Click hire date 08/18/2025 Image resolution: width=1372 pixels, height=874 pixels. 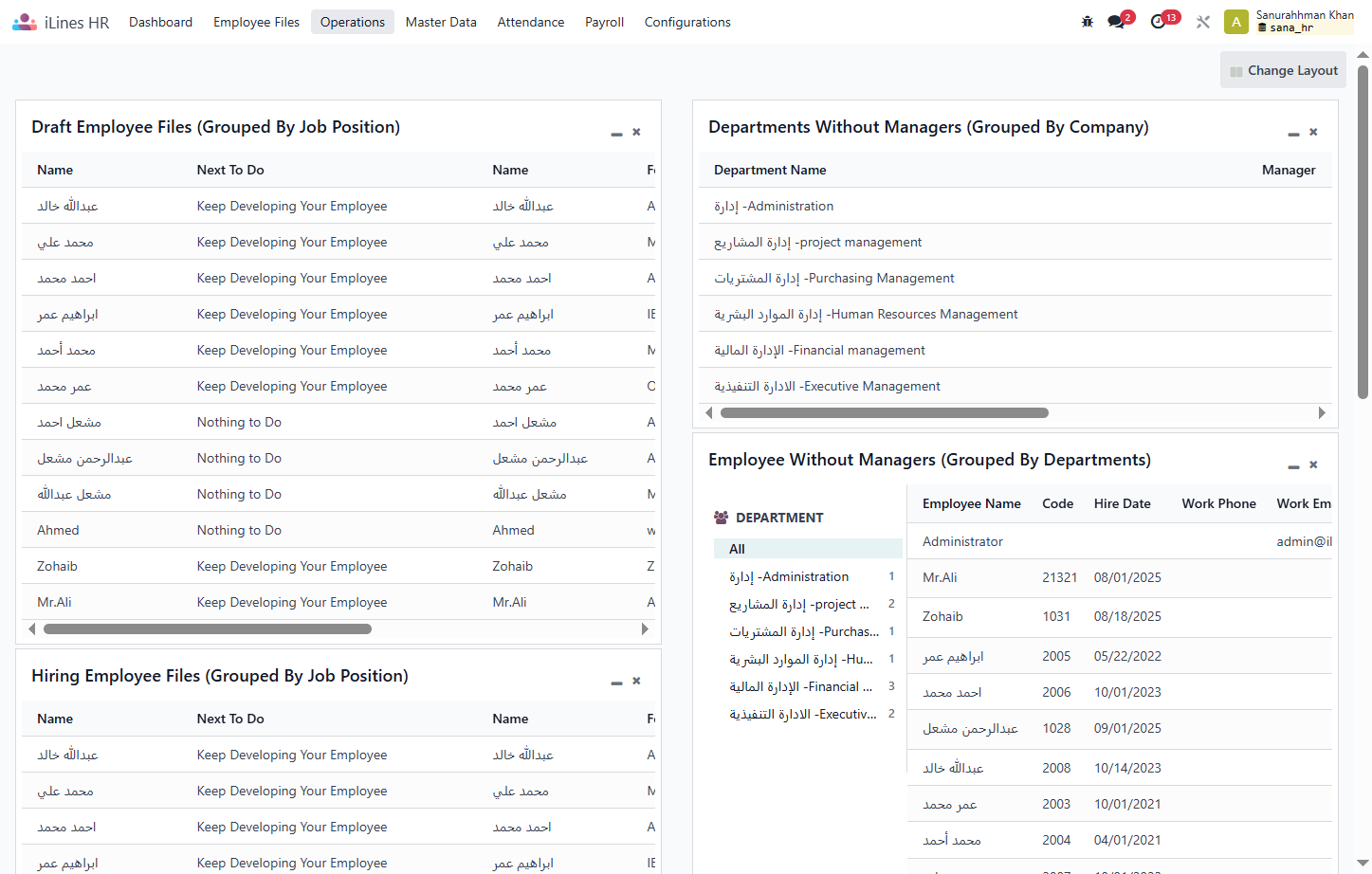click(x=1127, y=616)
